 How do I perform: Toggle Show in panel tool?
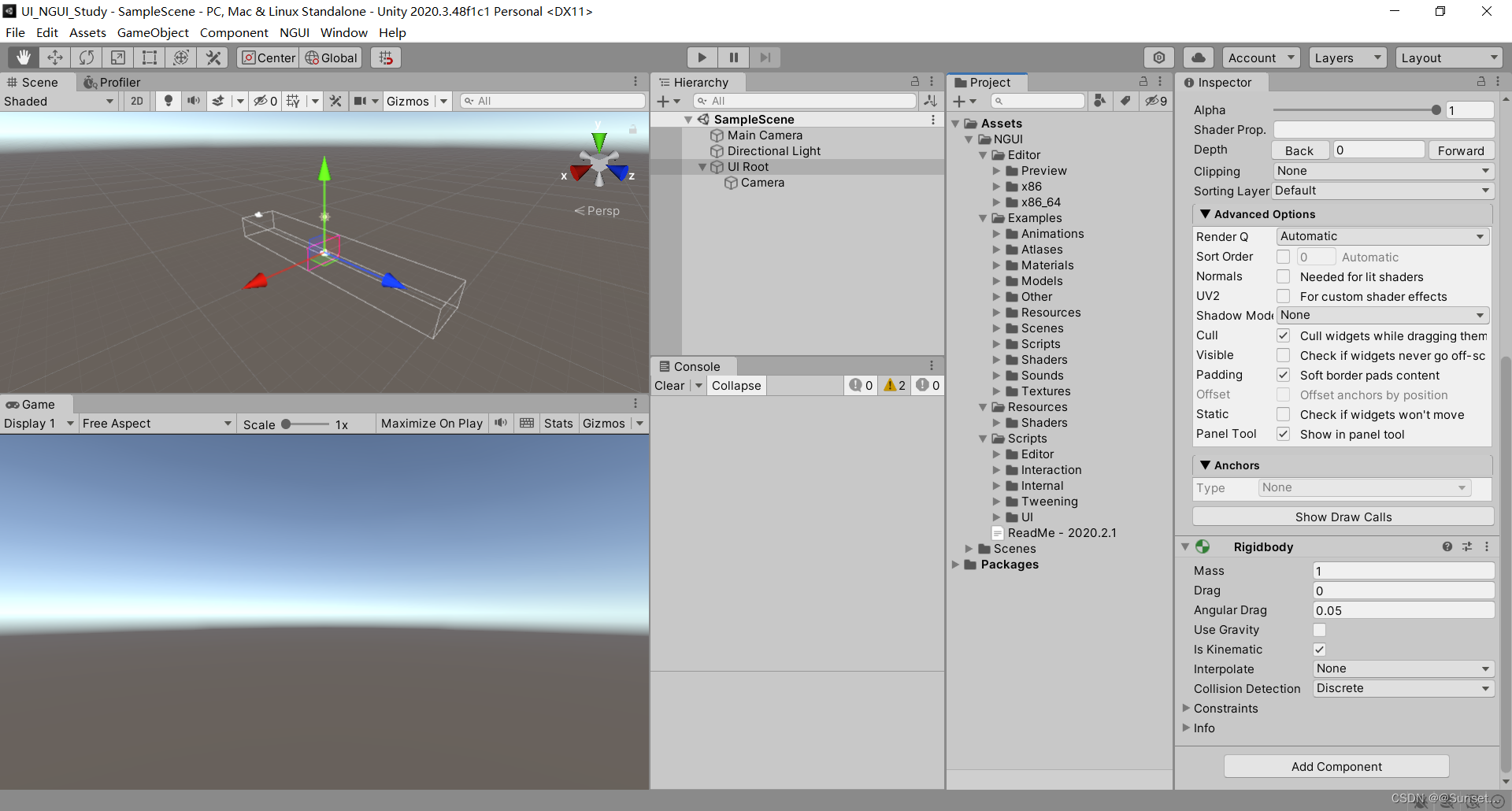click(1284, 434)
